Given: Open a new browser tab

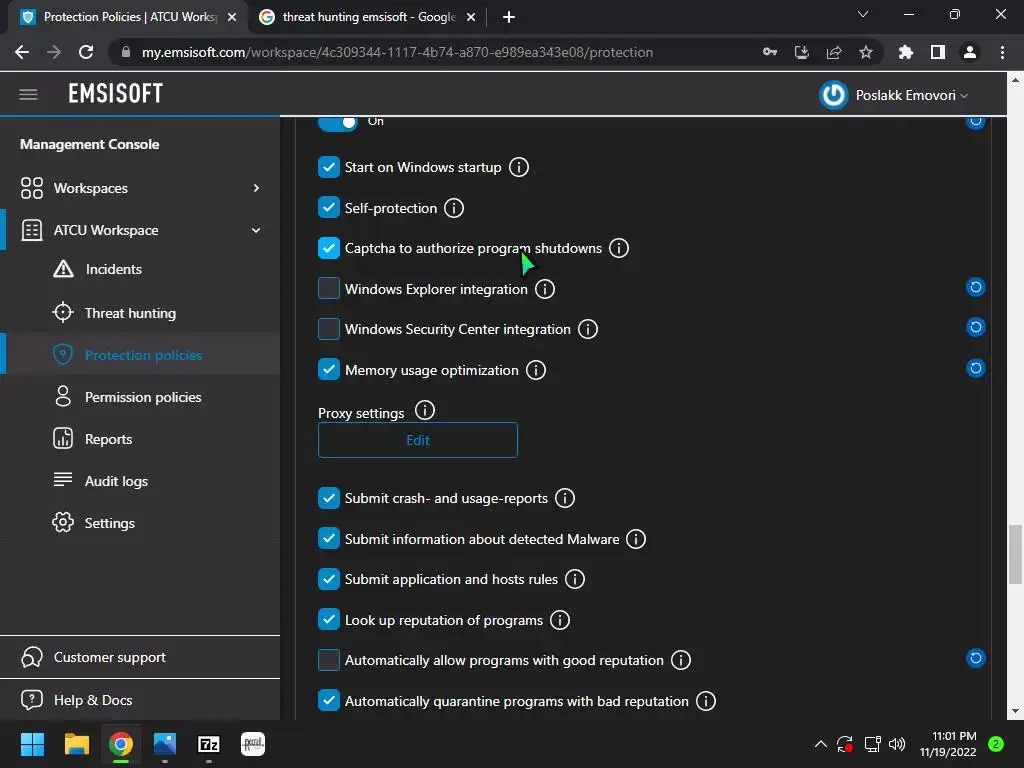Looking at the screenshot, I should tap(509, 17).
